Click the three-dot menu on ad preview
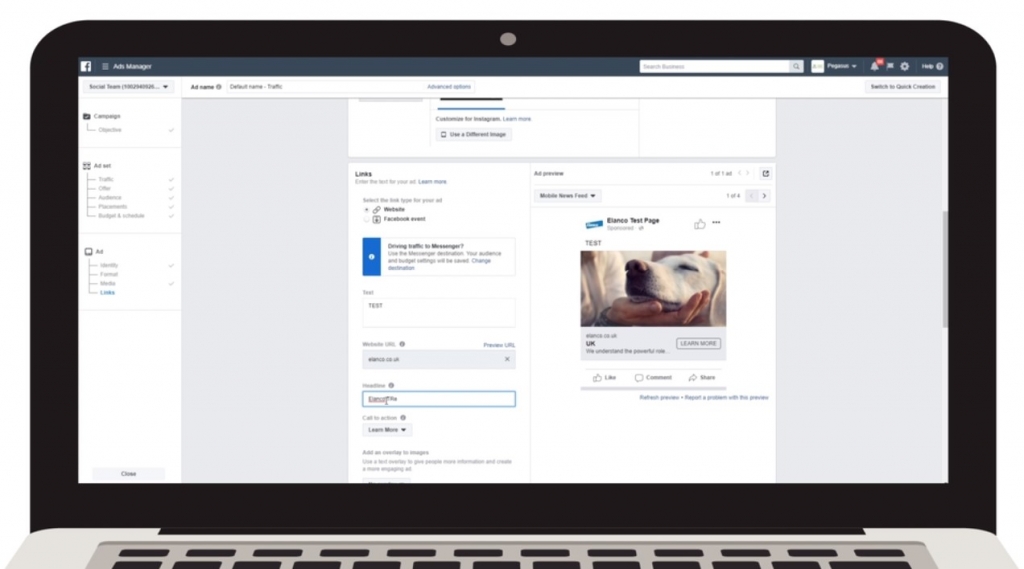 716,223
